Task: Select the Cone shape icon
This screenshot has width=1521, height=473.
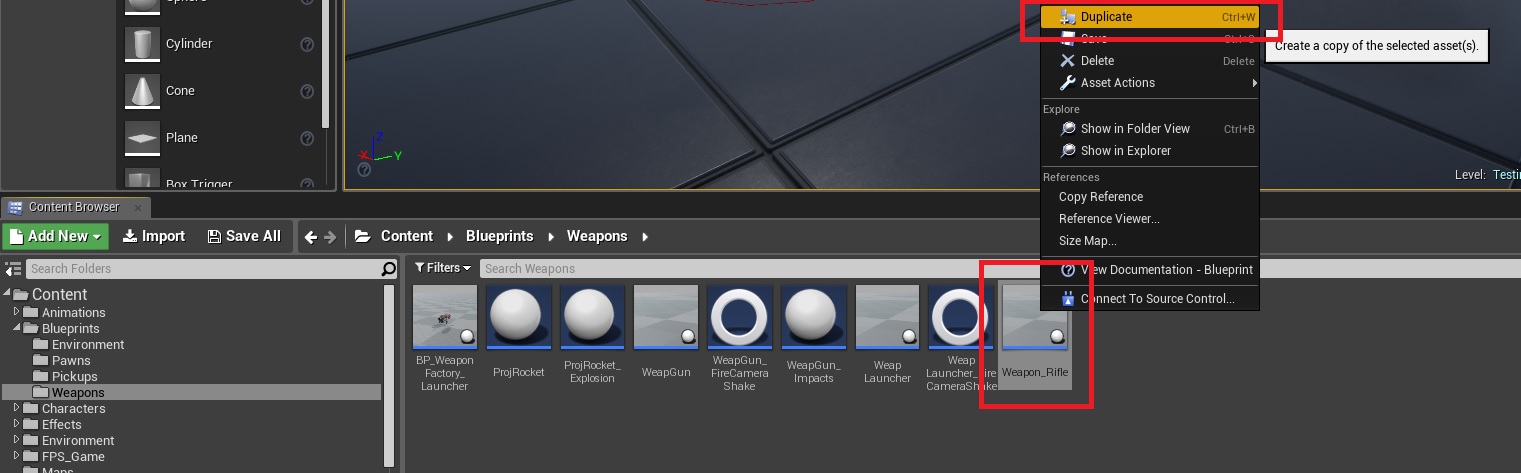Action: click(142, 91)
